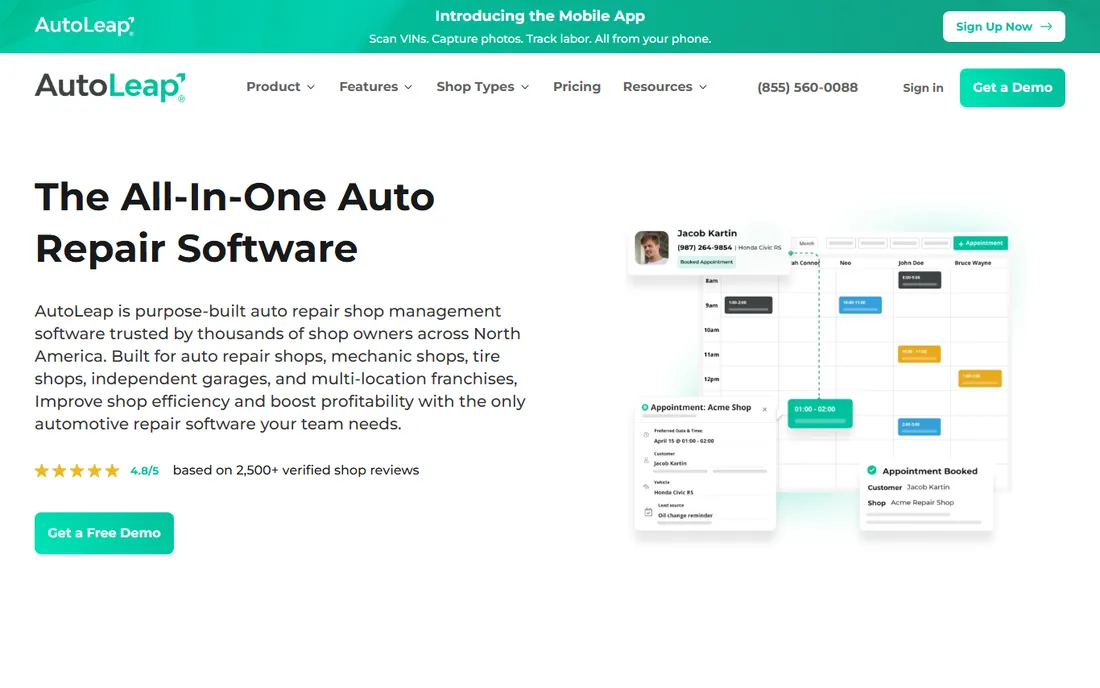Expand the Product dropdown menu
1100x688 pixels.
pyautogui.click(x=281, y=87)
